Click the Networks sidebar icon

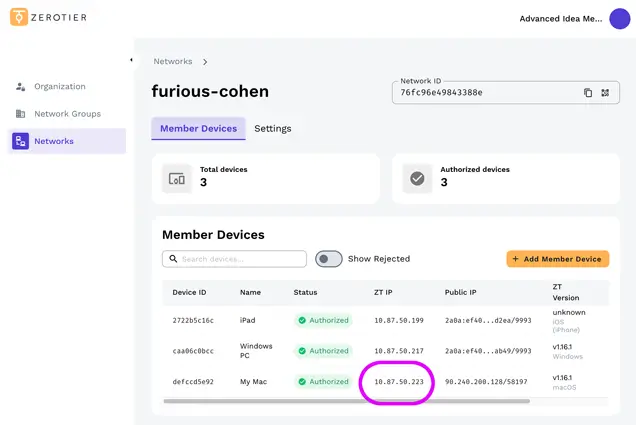point(20,141)
